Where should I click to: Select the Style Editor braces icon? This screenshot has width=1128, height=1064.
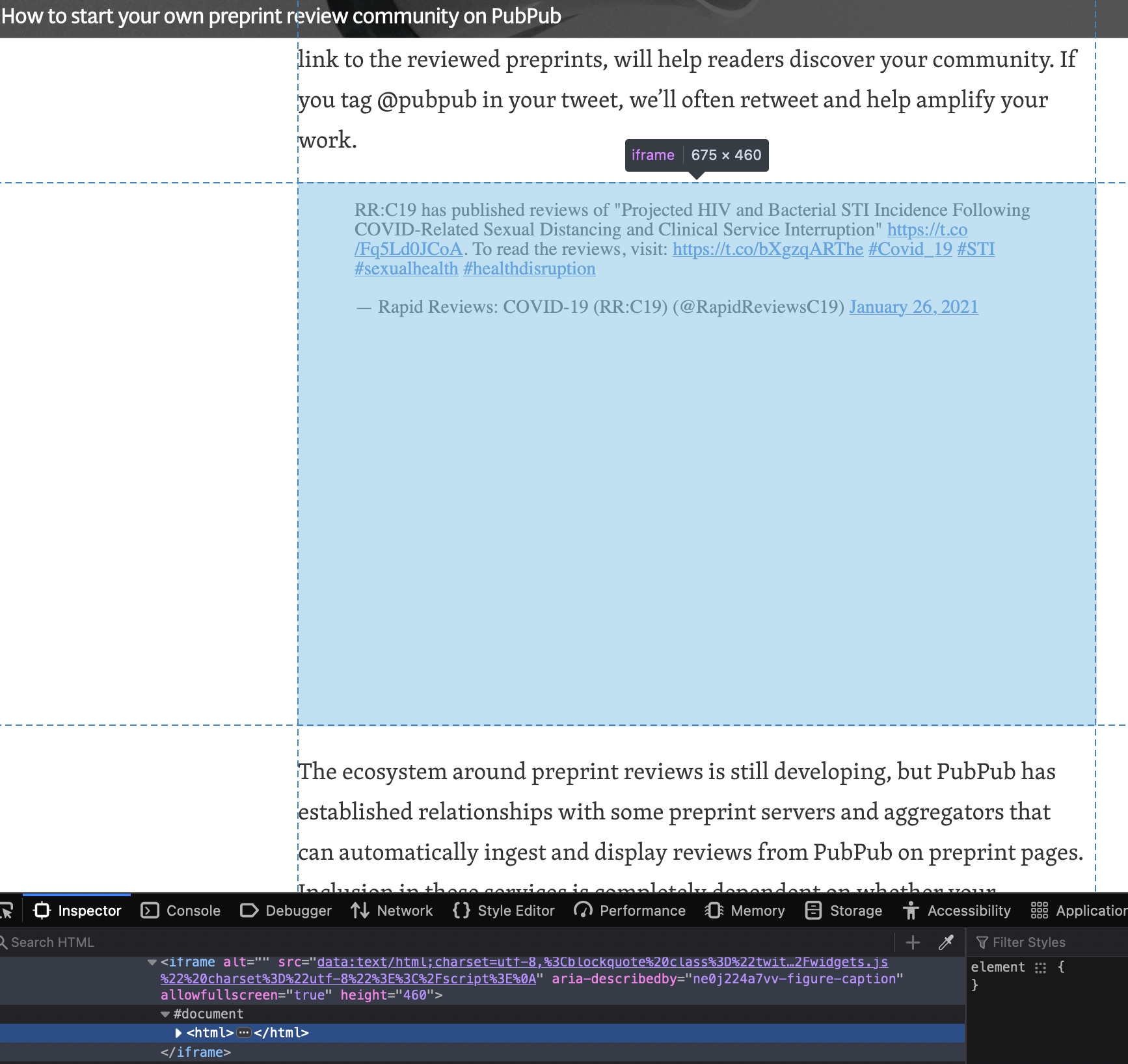click(461, 911)
